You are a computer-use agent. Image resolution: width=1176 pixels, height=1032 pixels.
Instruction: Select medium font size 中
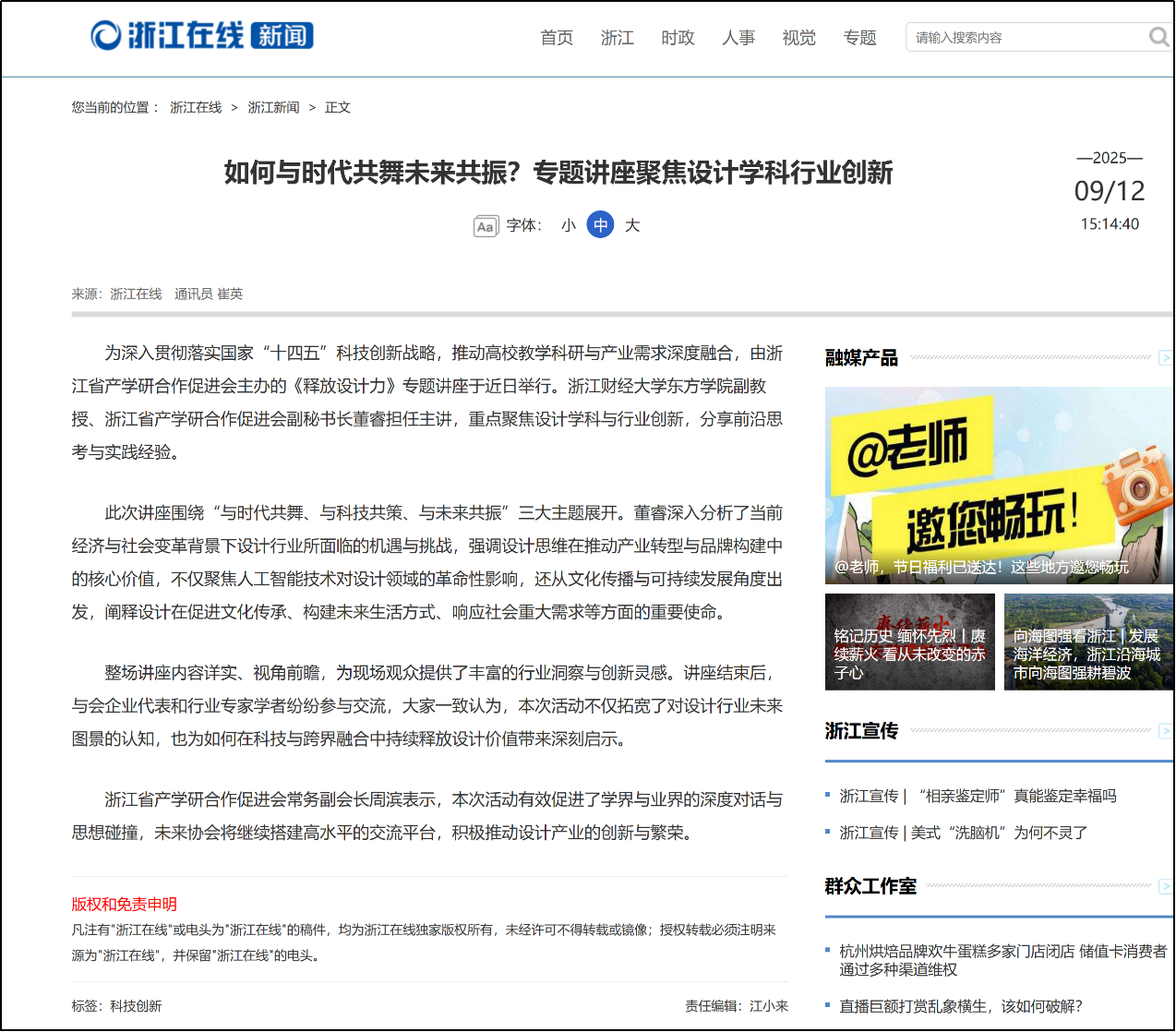click(600, 225)
